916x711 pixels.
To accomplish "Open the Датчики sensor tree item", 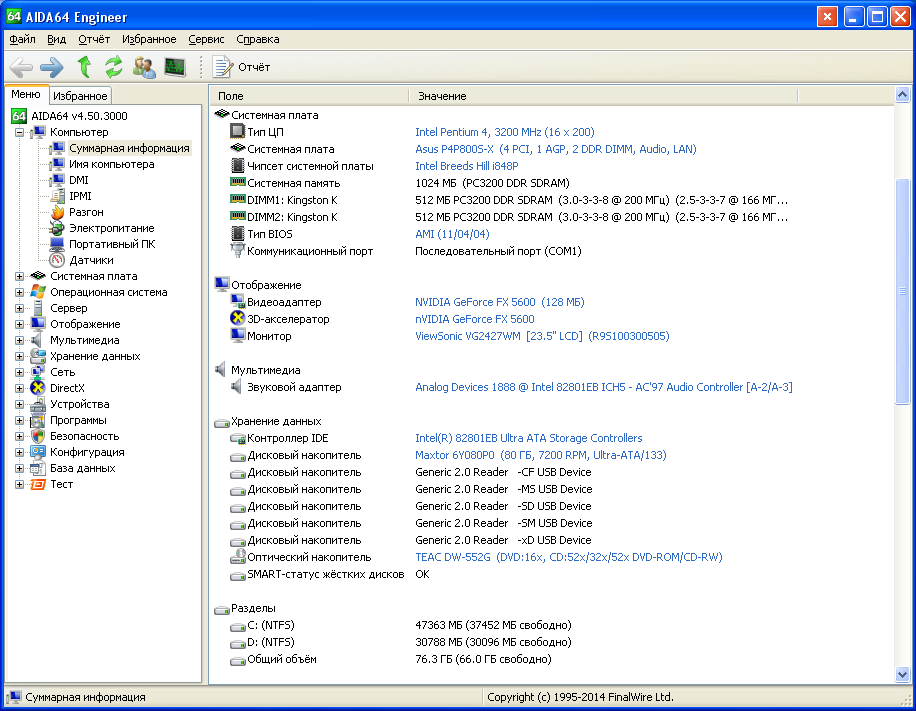I will click(90, 260).
